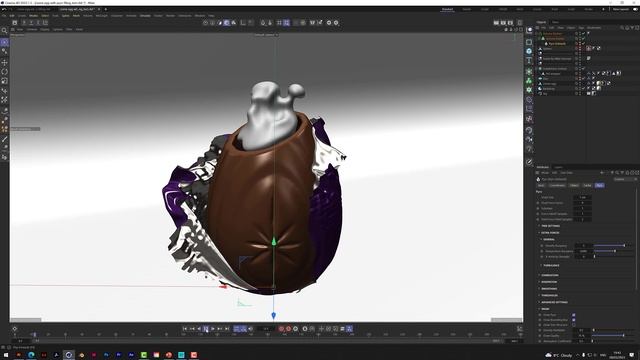Toggle the Y axis lock icon
This screenshot has height=360, width=640.
(31, 23)
